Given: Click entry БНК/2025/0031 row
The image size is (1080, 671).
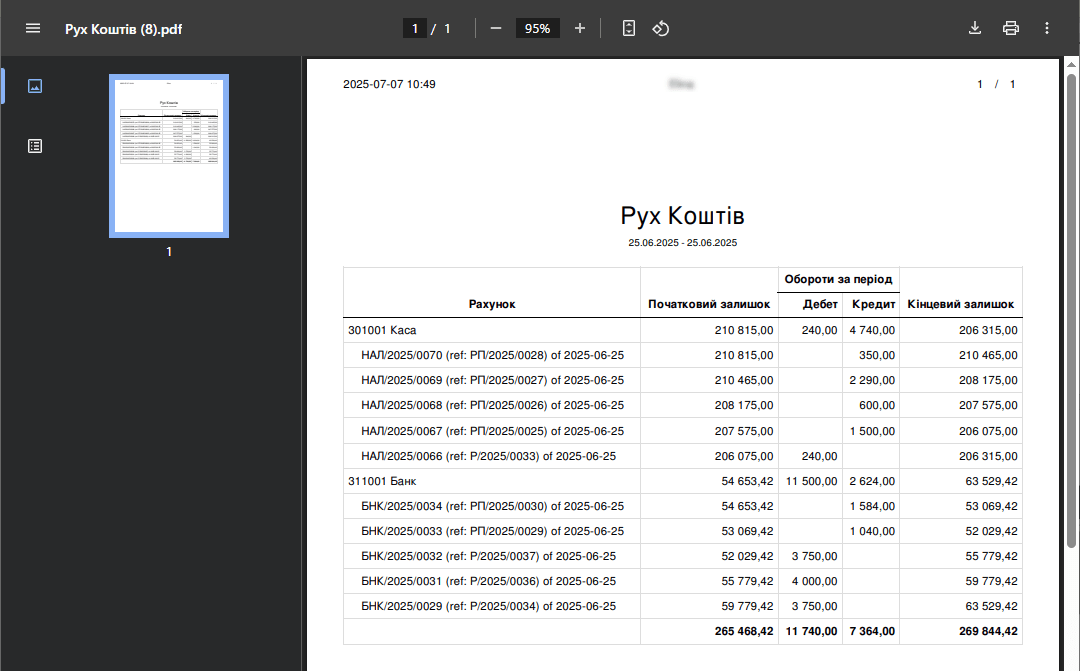Looking at the screenshot, I should pos(683,581).
